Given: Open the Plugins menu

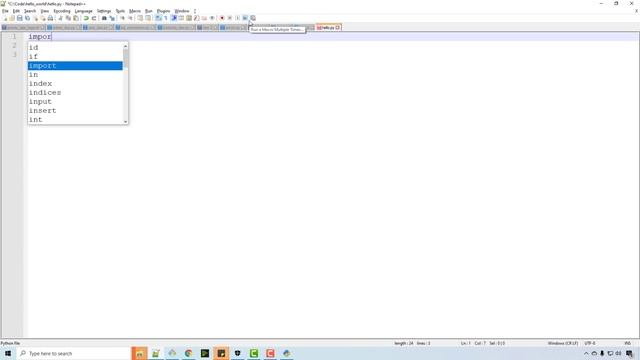Looking at the screenshot, I should click(x=163, y=11).
